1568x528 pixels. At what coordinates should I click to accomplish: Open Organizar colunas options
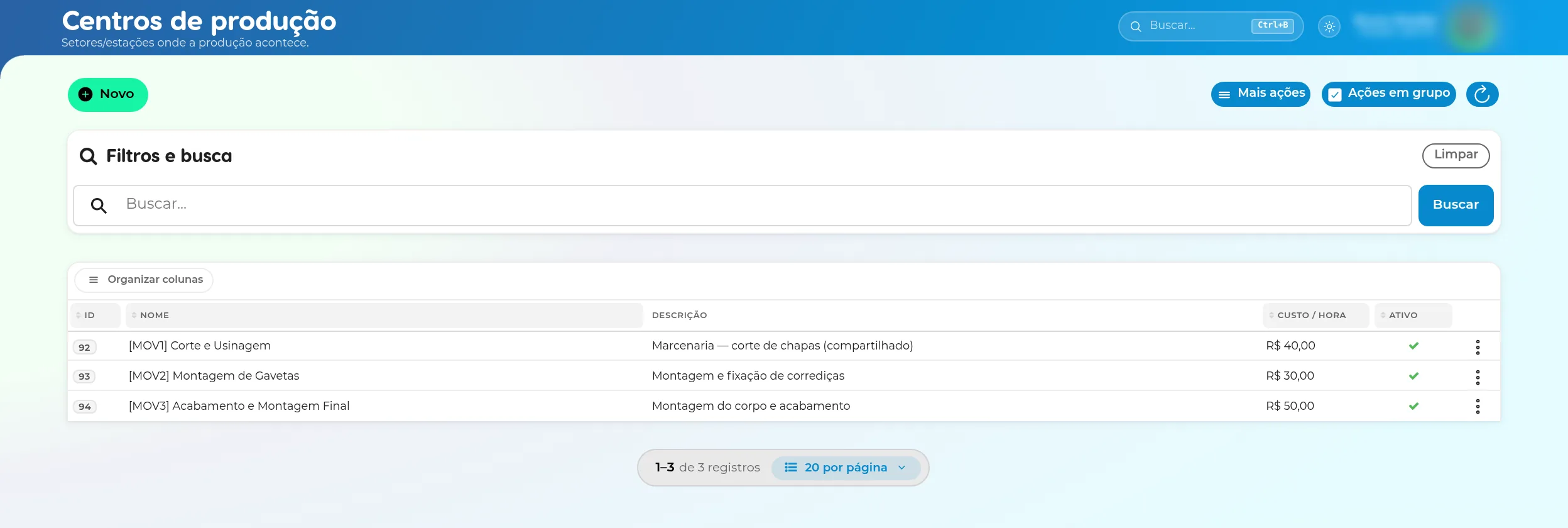pos(144,280)
